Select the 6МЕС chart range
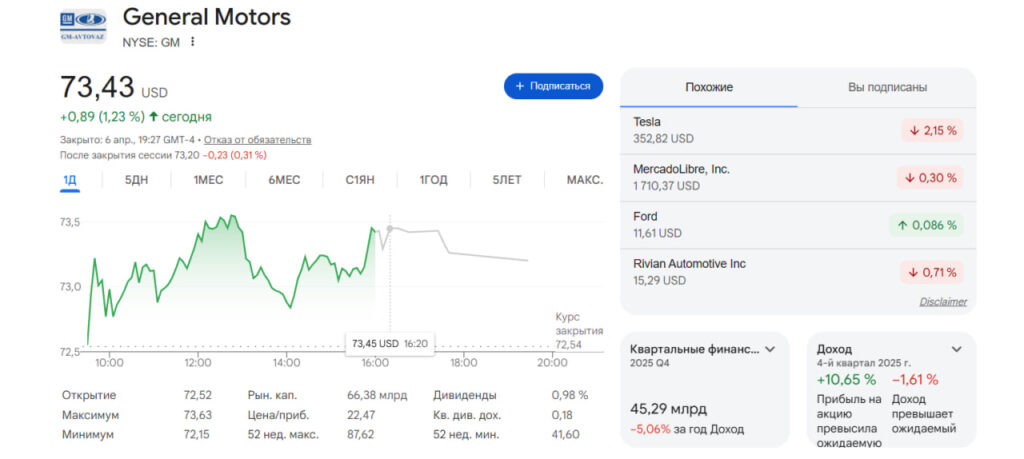 (x=284, y=180)
